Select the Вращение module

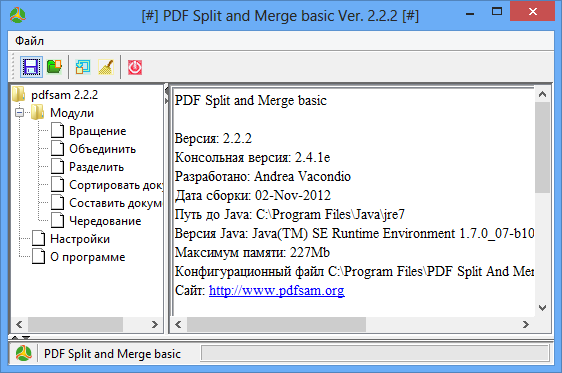click(97, 131)
